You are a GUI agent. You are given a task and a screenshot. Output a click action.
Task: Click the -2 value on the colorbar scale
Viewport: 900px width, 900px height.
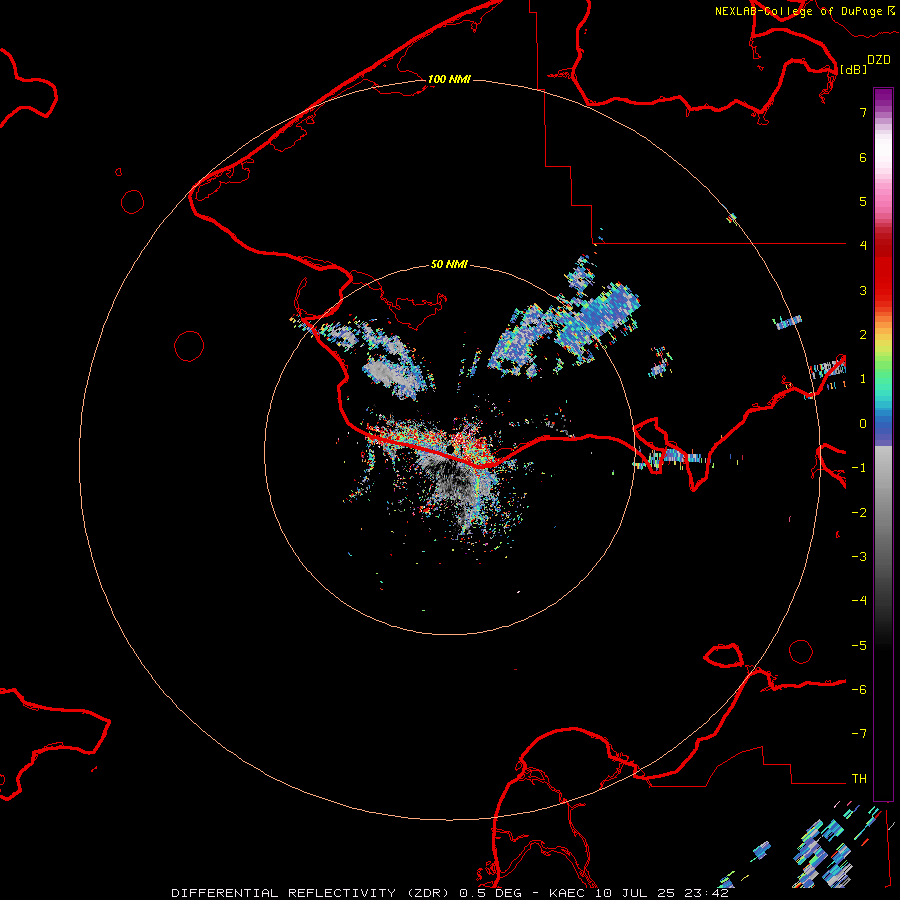click(859, 513)
